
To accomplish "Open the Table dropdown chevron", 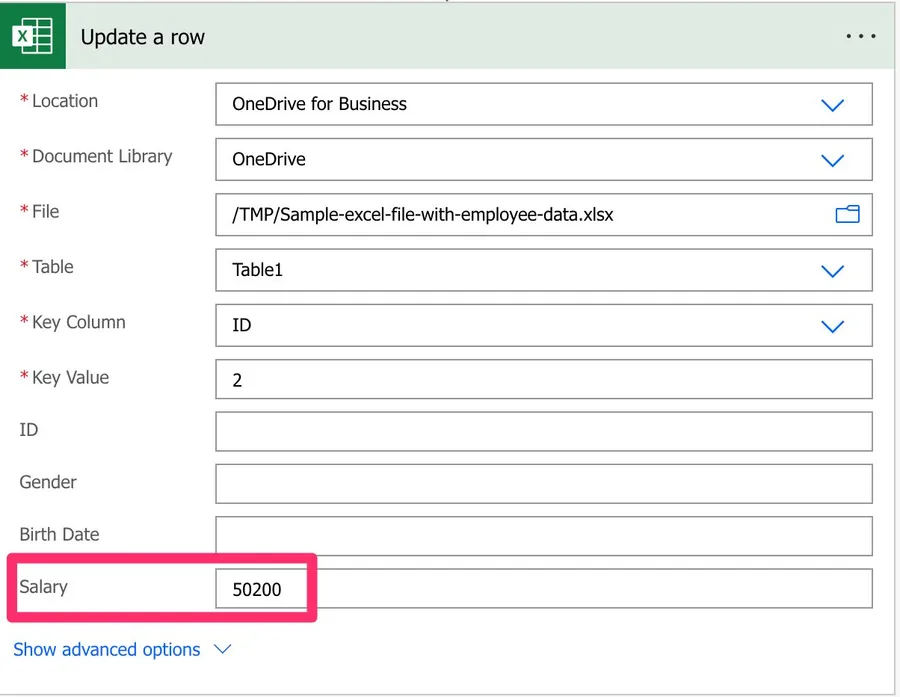I will pos(832,270).
